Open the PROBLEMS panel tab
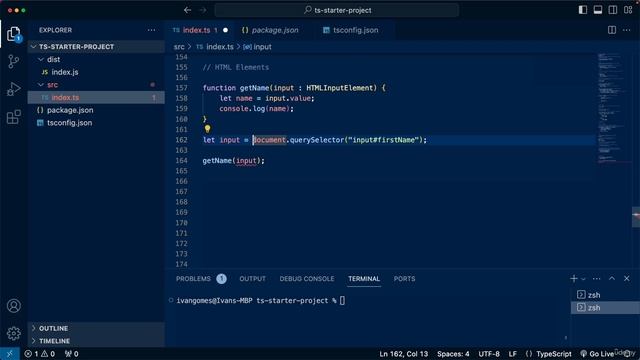The height and width of the screenshot is (360, 640). [201, 279]
